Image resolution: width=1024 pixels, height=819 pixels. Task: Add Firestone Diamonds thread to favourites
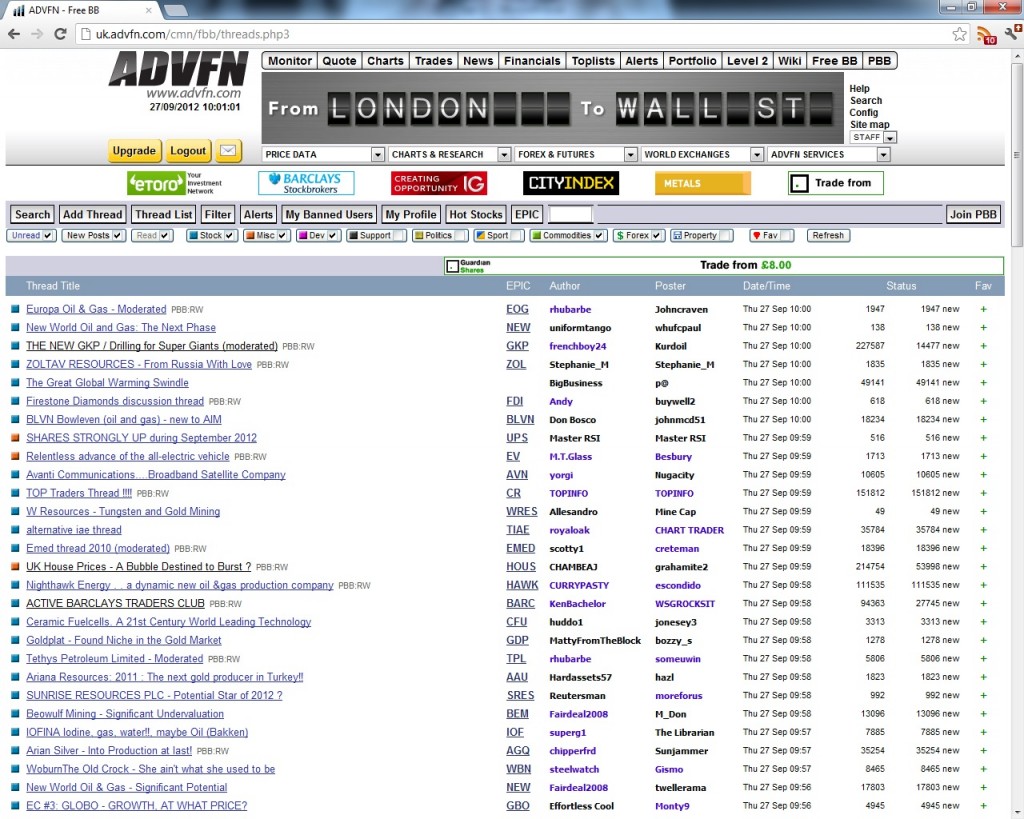coord(984,401)
